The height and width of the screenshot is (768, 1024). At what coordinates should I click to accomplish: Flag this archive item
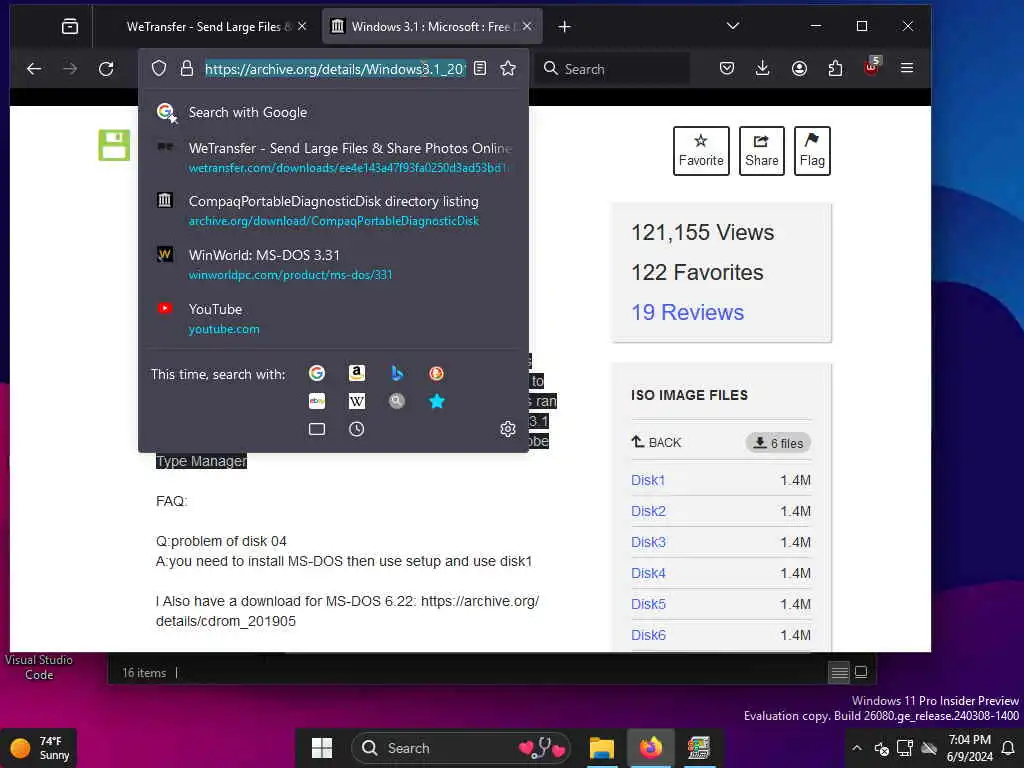pos(812,151)
